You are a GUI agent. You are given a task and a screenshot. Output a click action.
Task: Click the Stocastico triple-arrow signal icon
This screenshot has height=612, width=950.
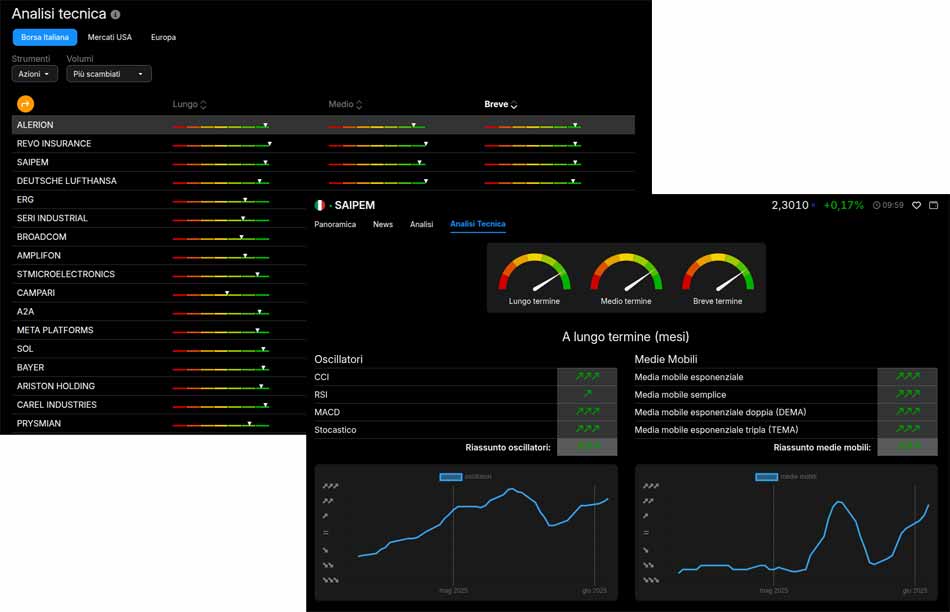pyautogui.click(x=587, y=430)
